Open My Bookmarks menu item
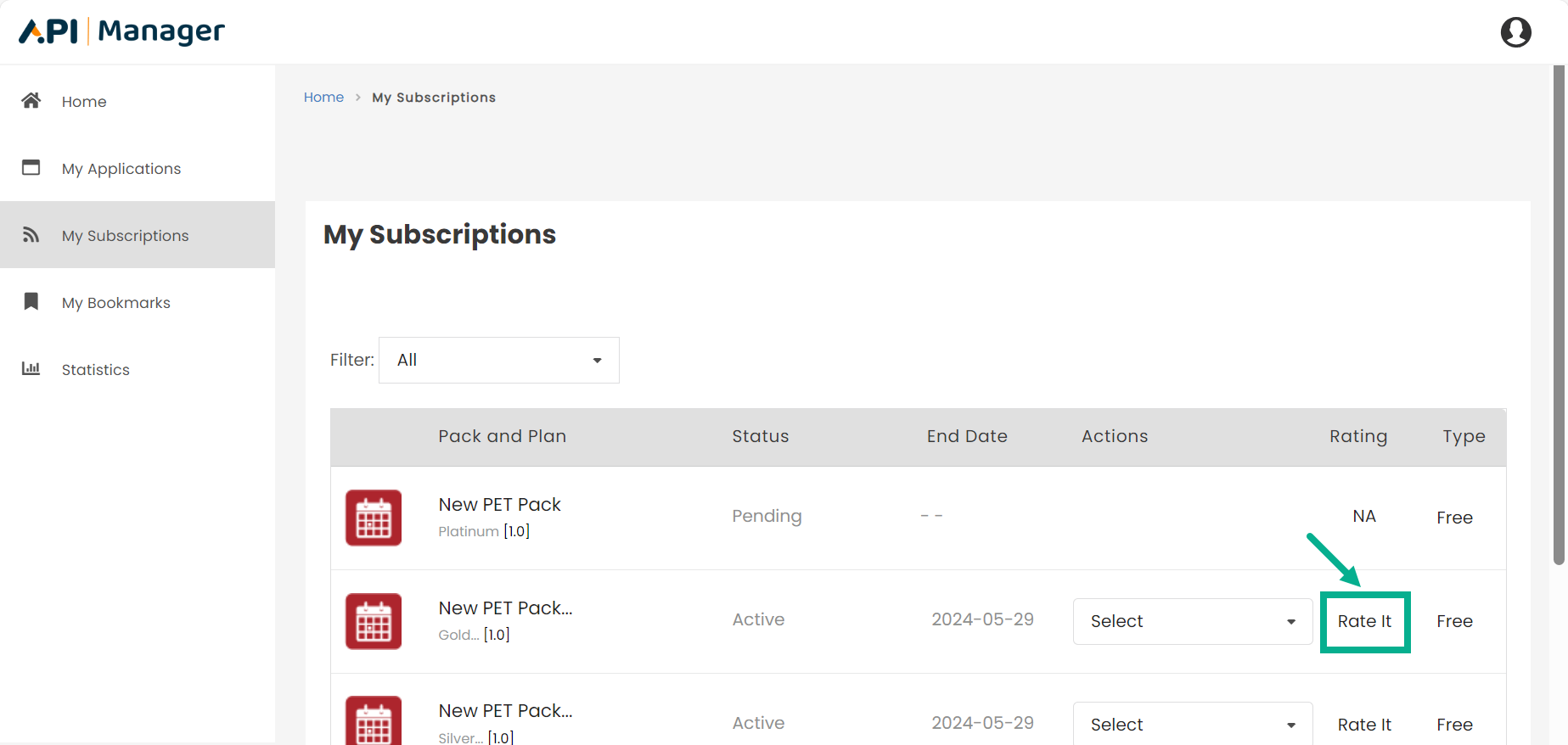The width and height of the screenshot is (1568, 745). tap(116, 303)
